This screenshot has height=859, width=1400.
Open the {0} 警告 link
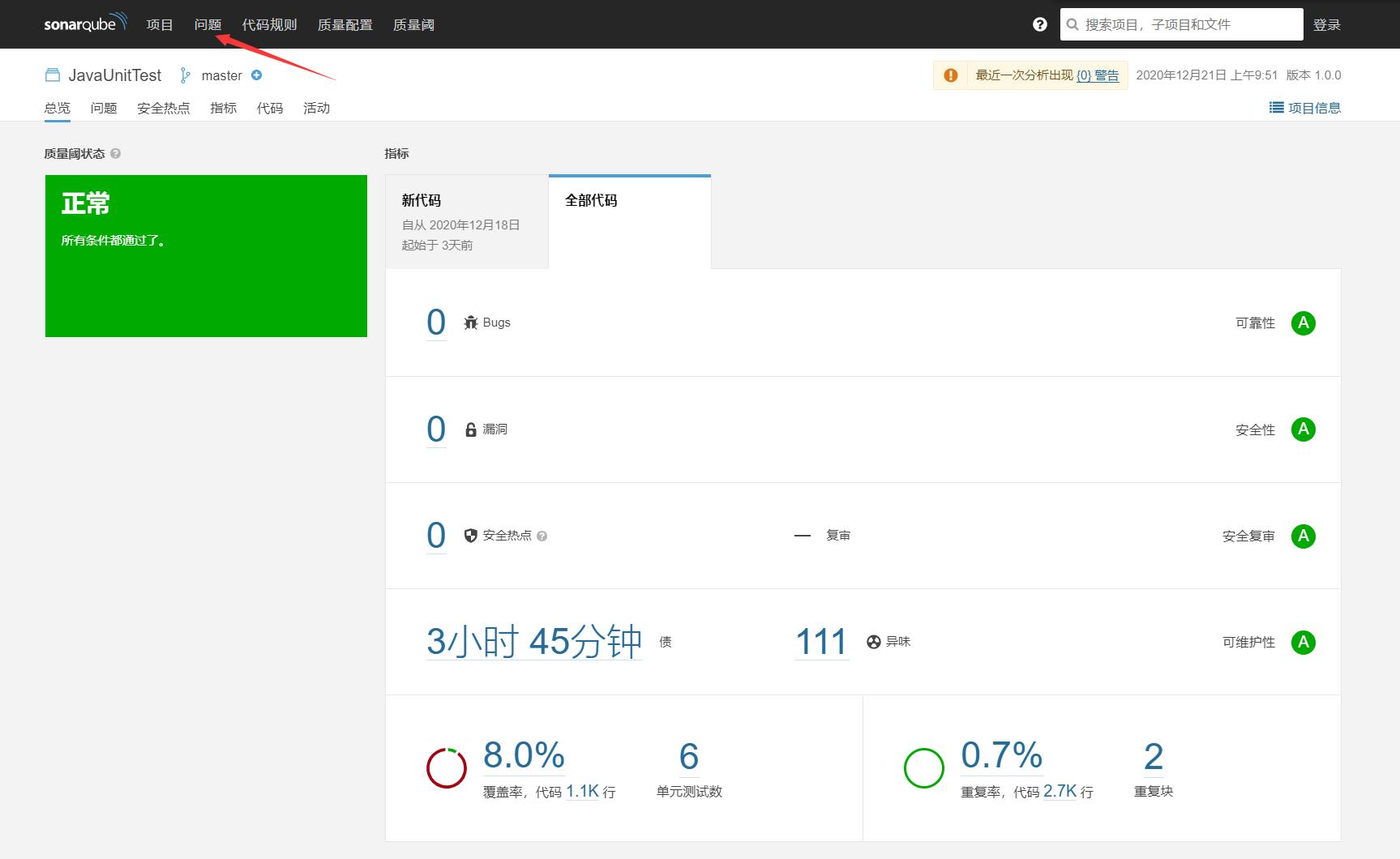tap(1098, 75)
